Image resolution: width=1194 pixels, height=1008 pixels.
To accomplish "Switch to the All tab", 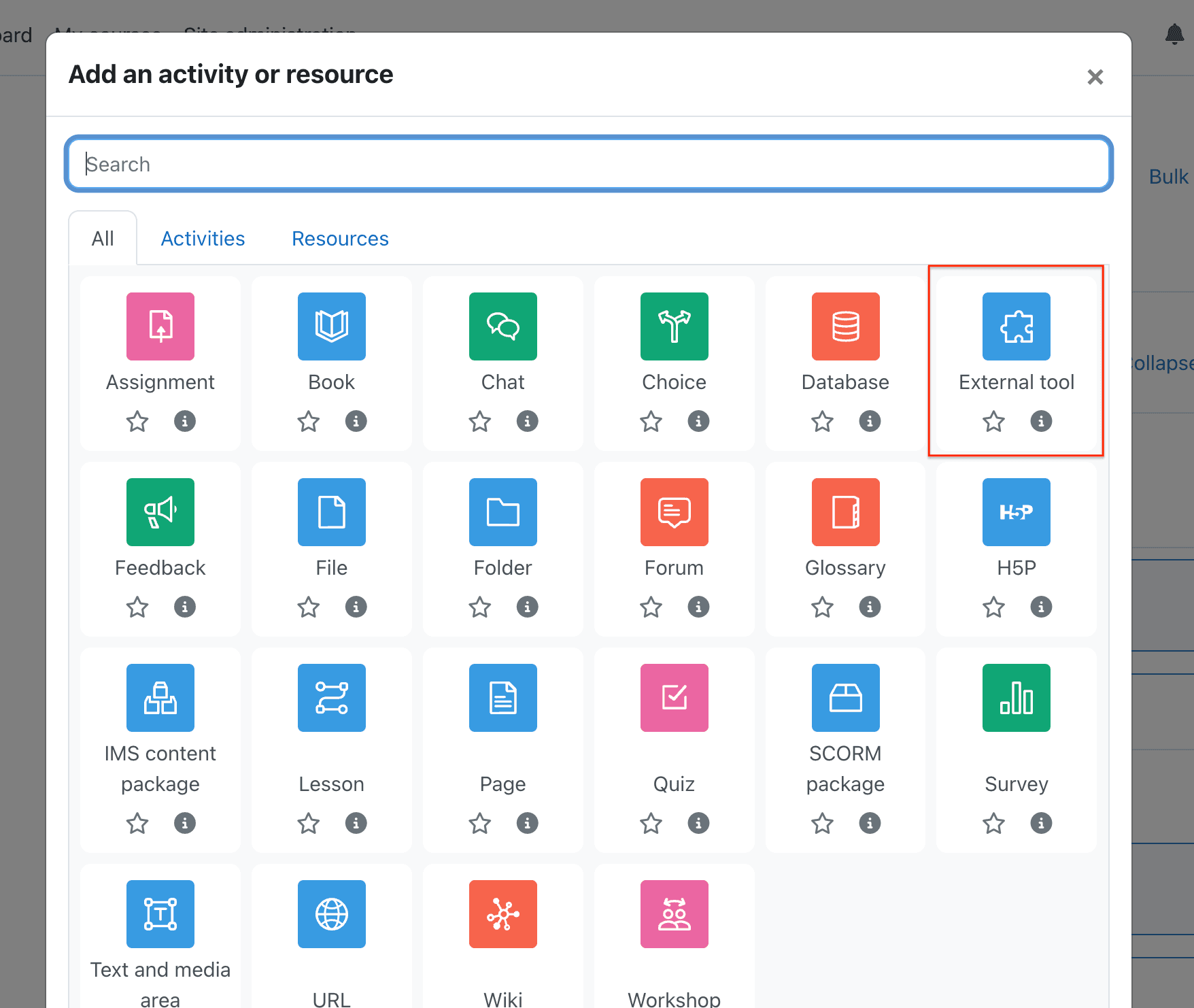I will (103, 238).
